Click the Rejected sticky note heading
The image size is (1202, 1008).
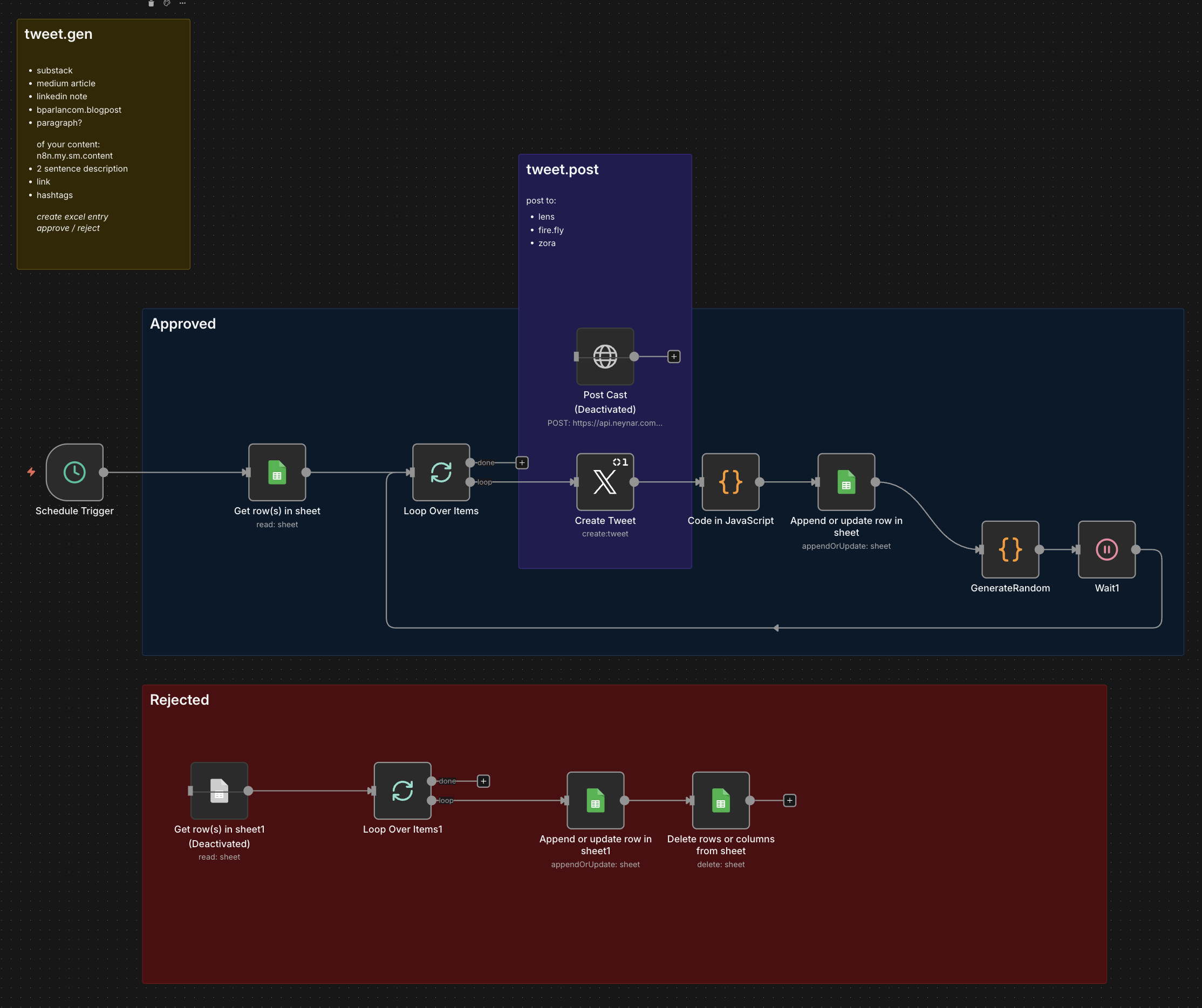179,699
